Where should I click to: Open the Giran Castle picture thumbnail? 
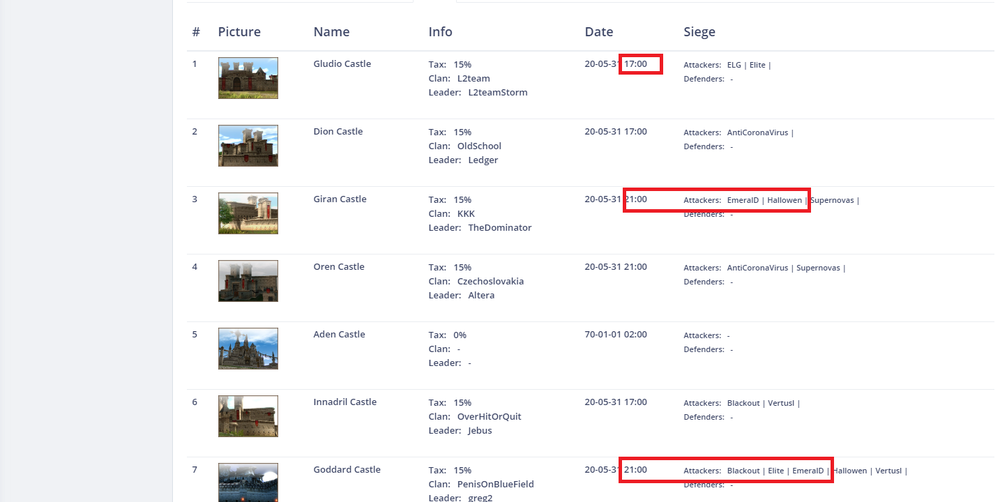coord(248,214)
